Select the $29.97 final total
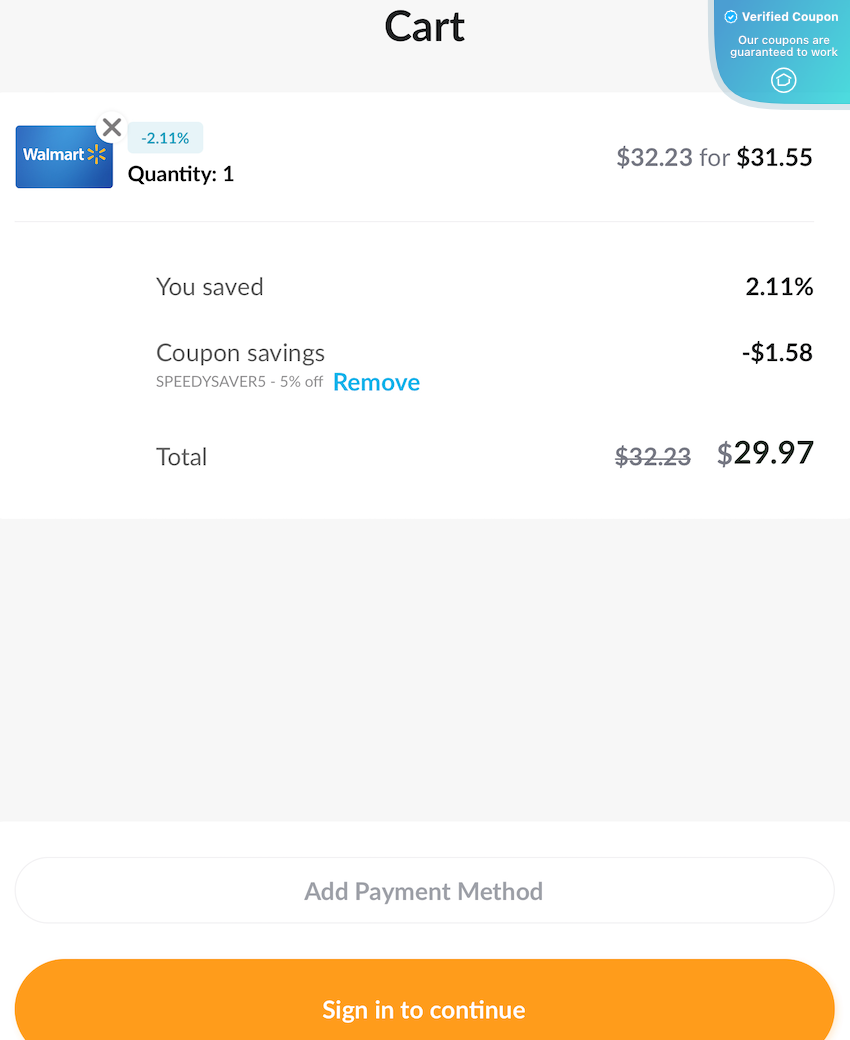Image resolution: width=850 pixels, height=1040 pixels. (x=765, y=453)
